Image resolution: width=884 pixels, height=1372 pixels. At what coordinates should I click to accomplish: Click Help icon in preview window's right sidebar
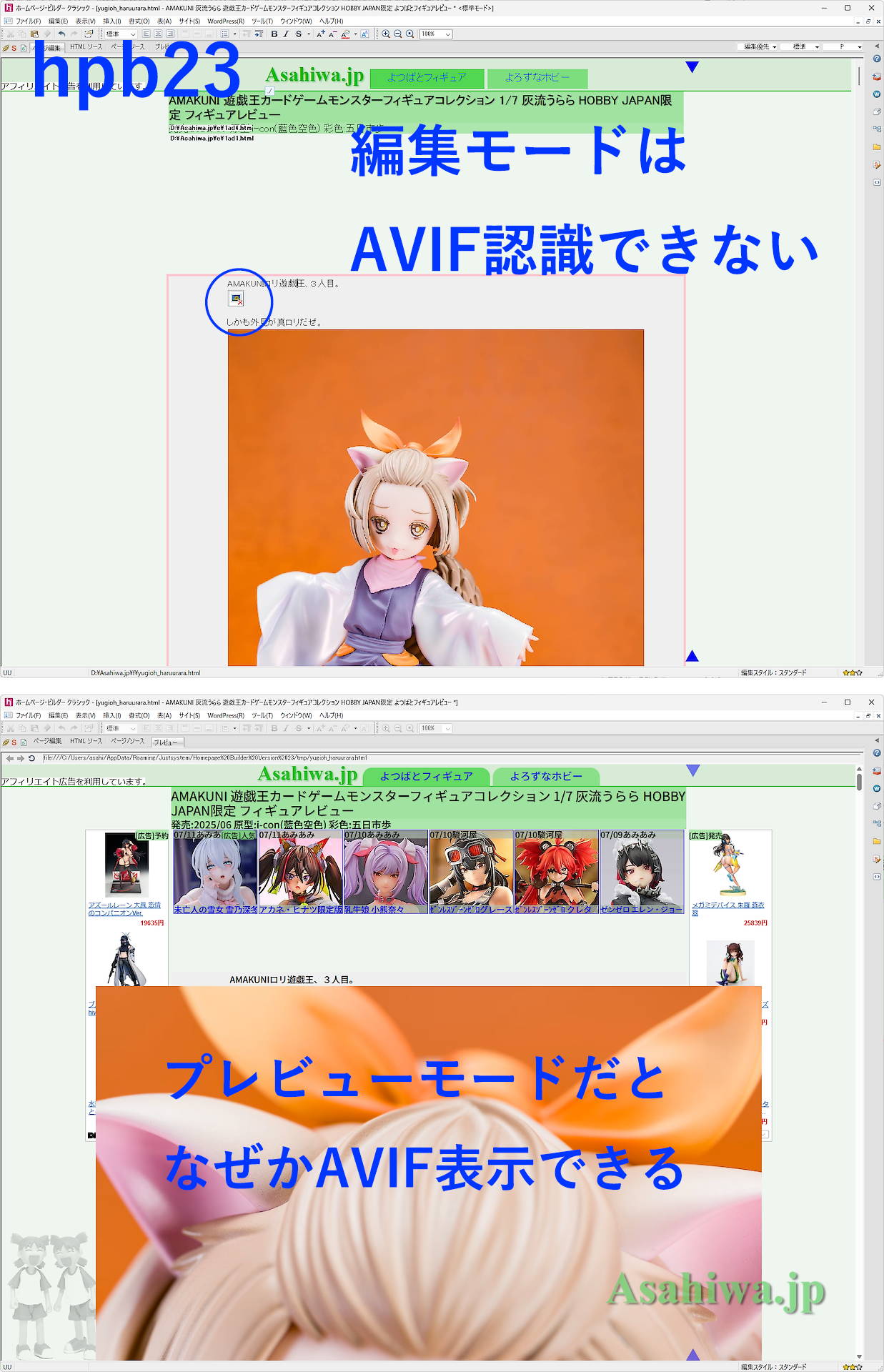(877, 753)
